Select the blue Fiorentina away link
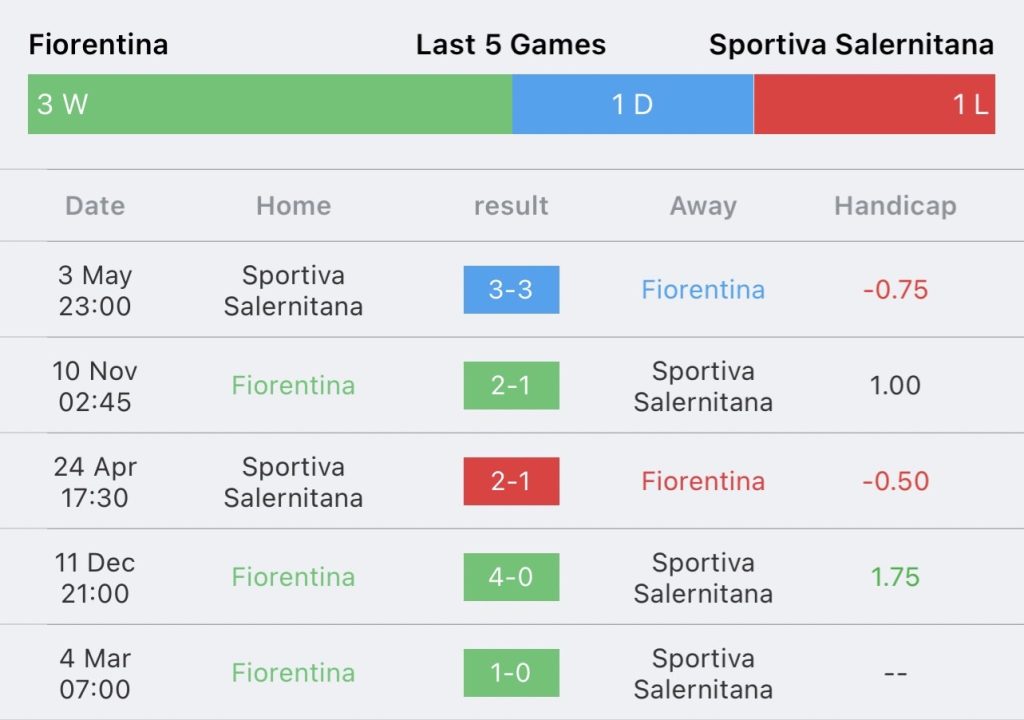 (703, 289)
